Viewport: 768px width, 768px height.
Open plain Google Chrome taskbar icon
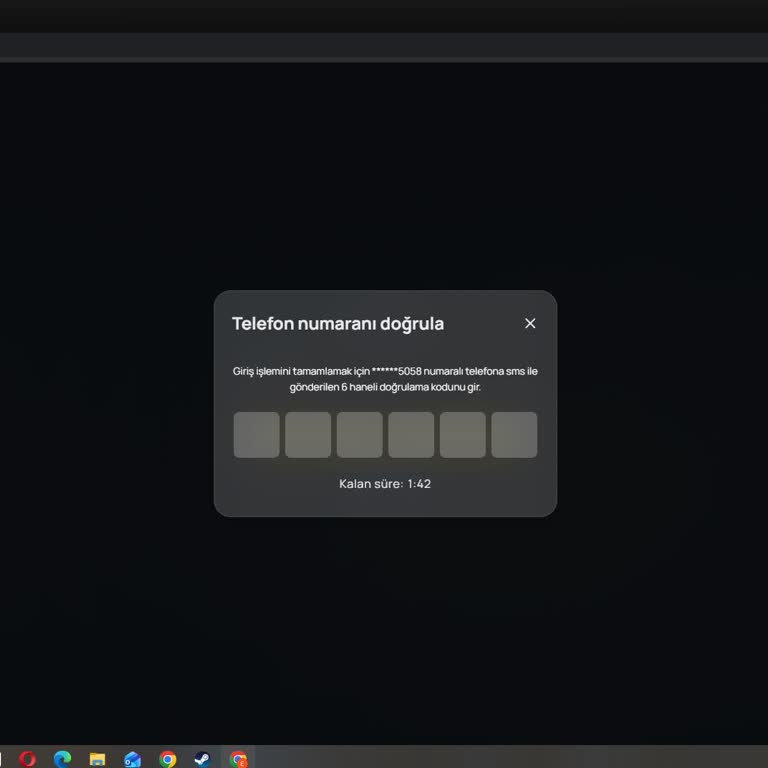[168, 759]
